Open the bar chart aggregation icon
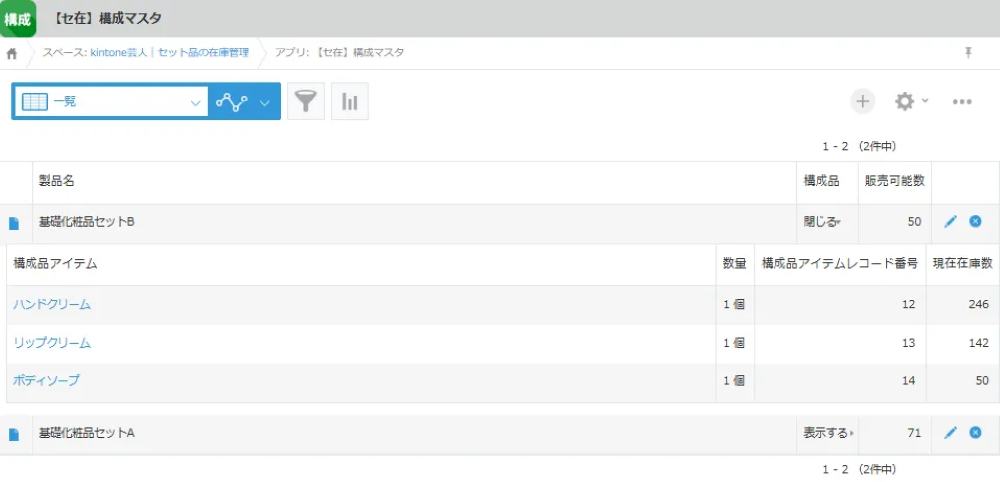 [350, 102]
